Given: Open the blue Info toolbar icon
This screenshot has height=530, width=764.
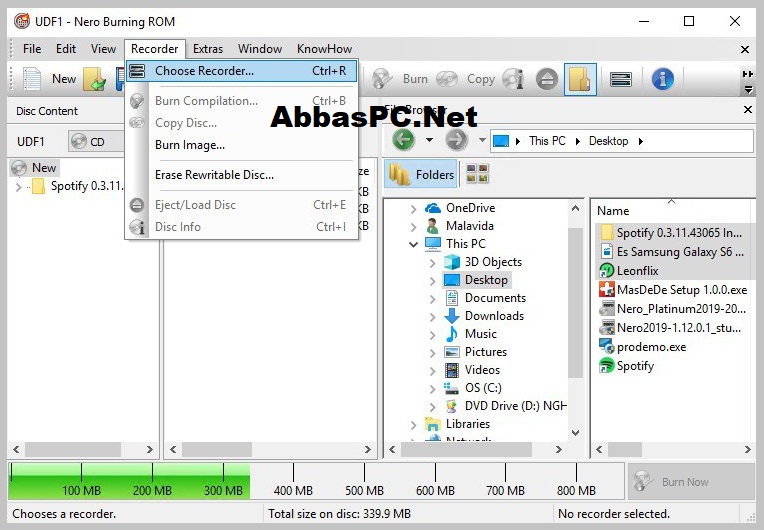Looking at the screenshot, I should [663, 79].
